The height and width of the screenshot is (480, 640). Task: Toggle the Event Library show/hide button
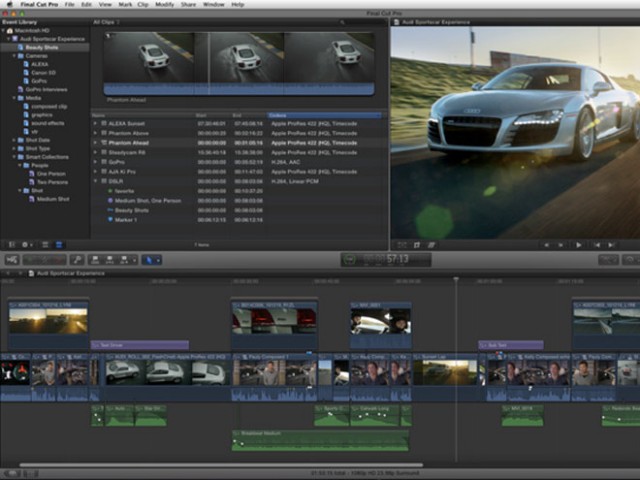pos(12,245)
